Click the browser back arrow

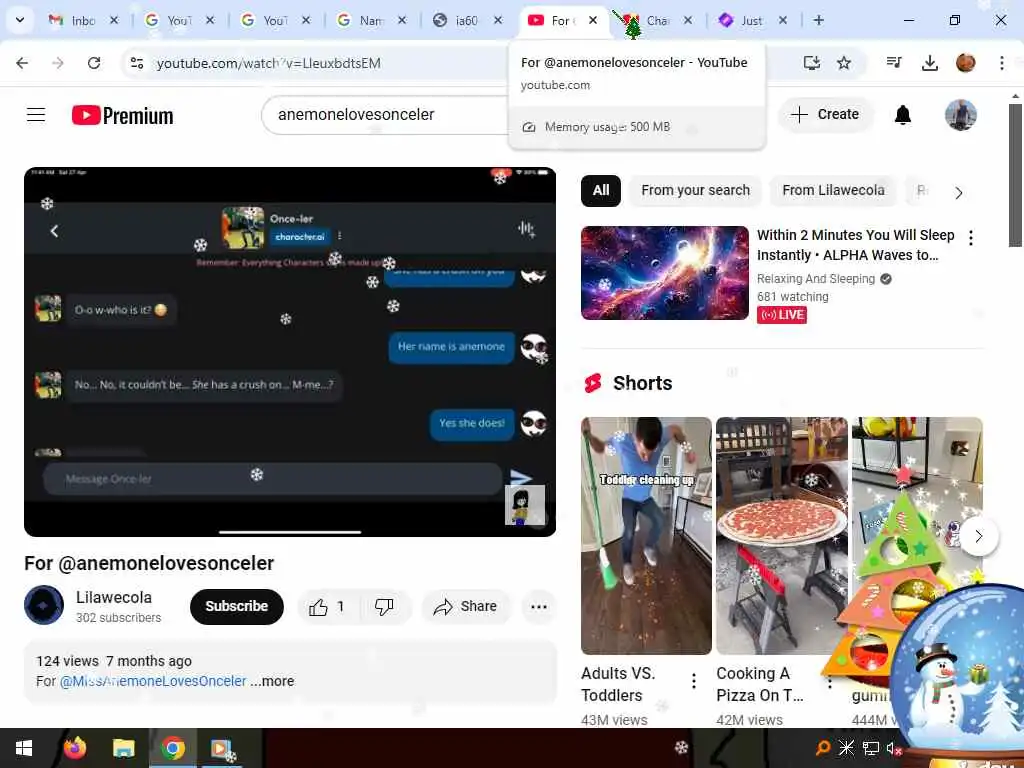click(x=22, y=63)
